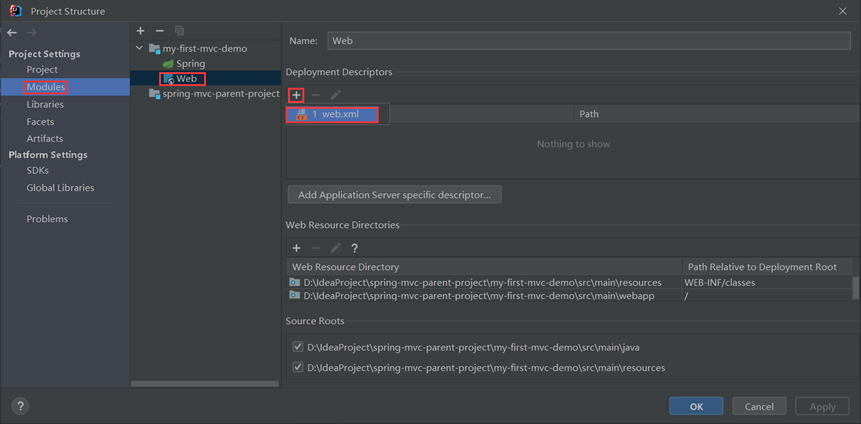This screenshot has height=424, width=861.
Task: Click the forward navigation arrow
Action: 31,33
